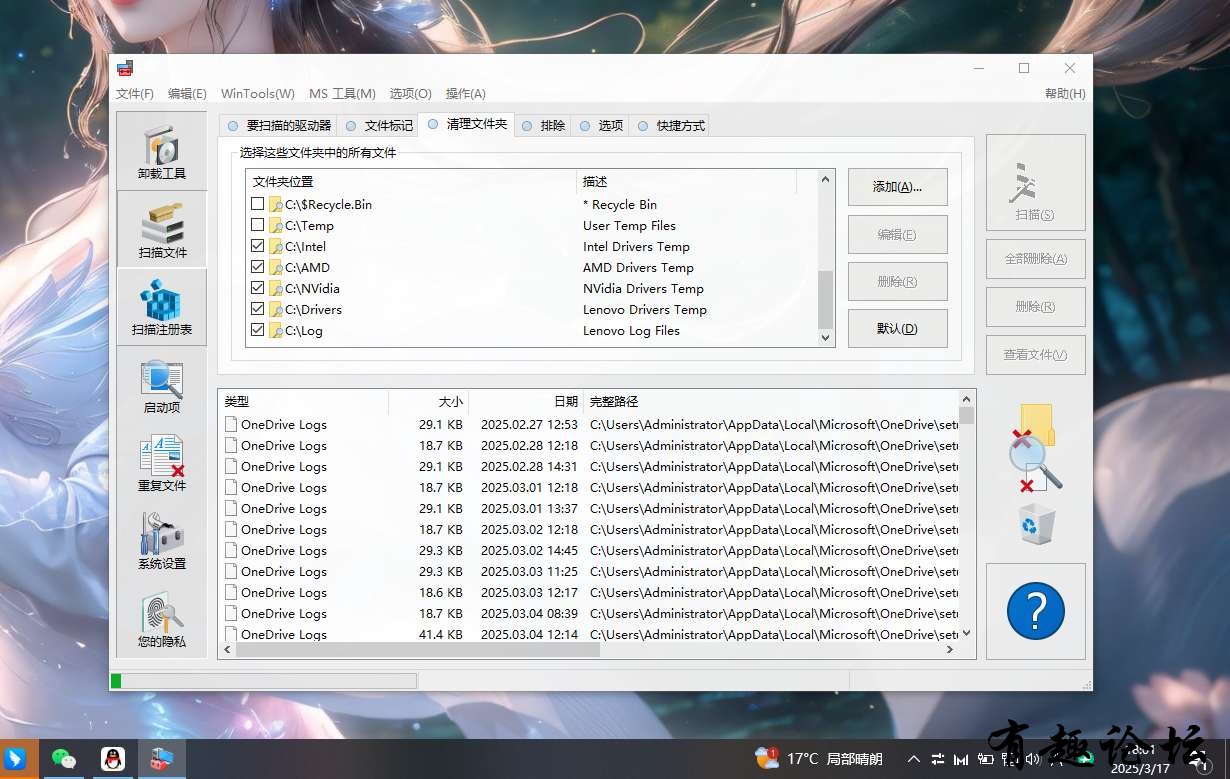The image size is (1230, 779).
Task: Toggle the C:\$Recycle.Bin checkbox
Action: (x=258, y=204)
